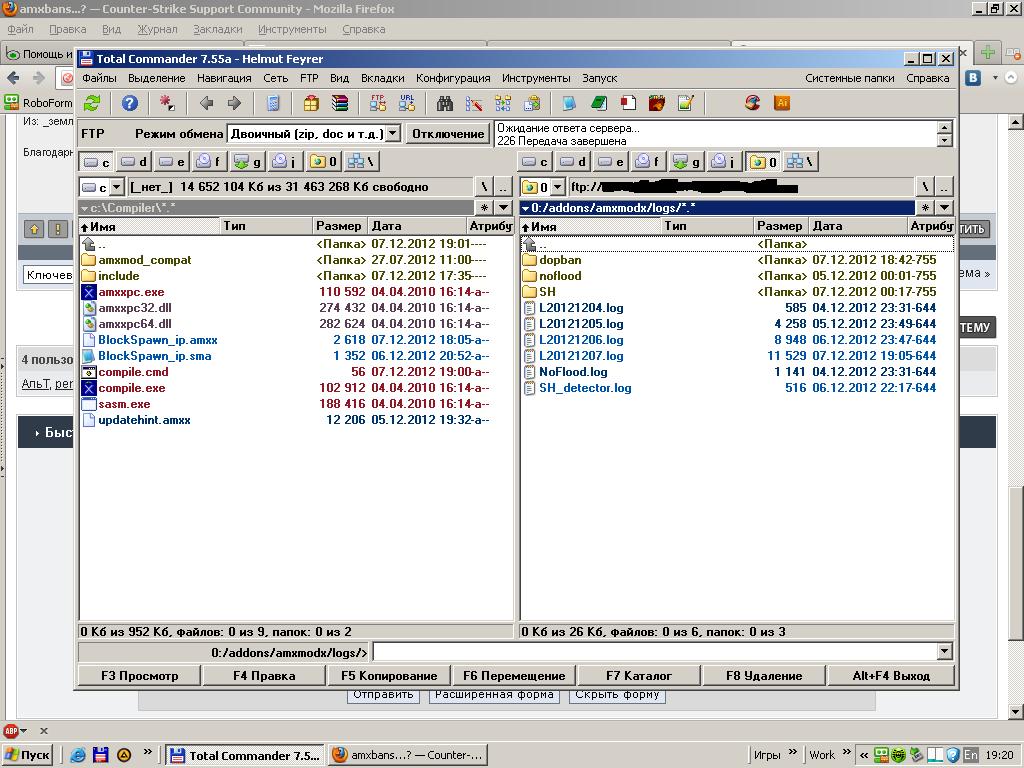
Task: Open left panel directory history arrow
Action: (x=504, y=208)
